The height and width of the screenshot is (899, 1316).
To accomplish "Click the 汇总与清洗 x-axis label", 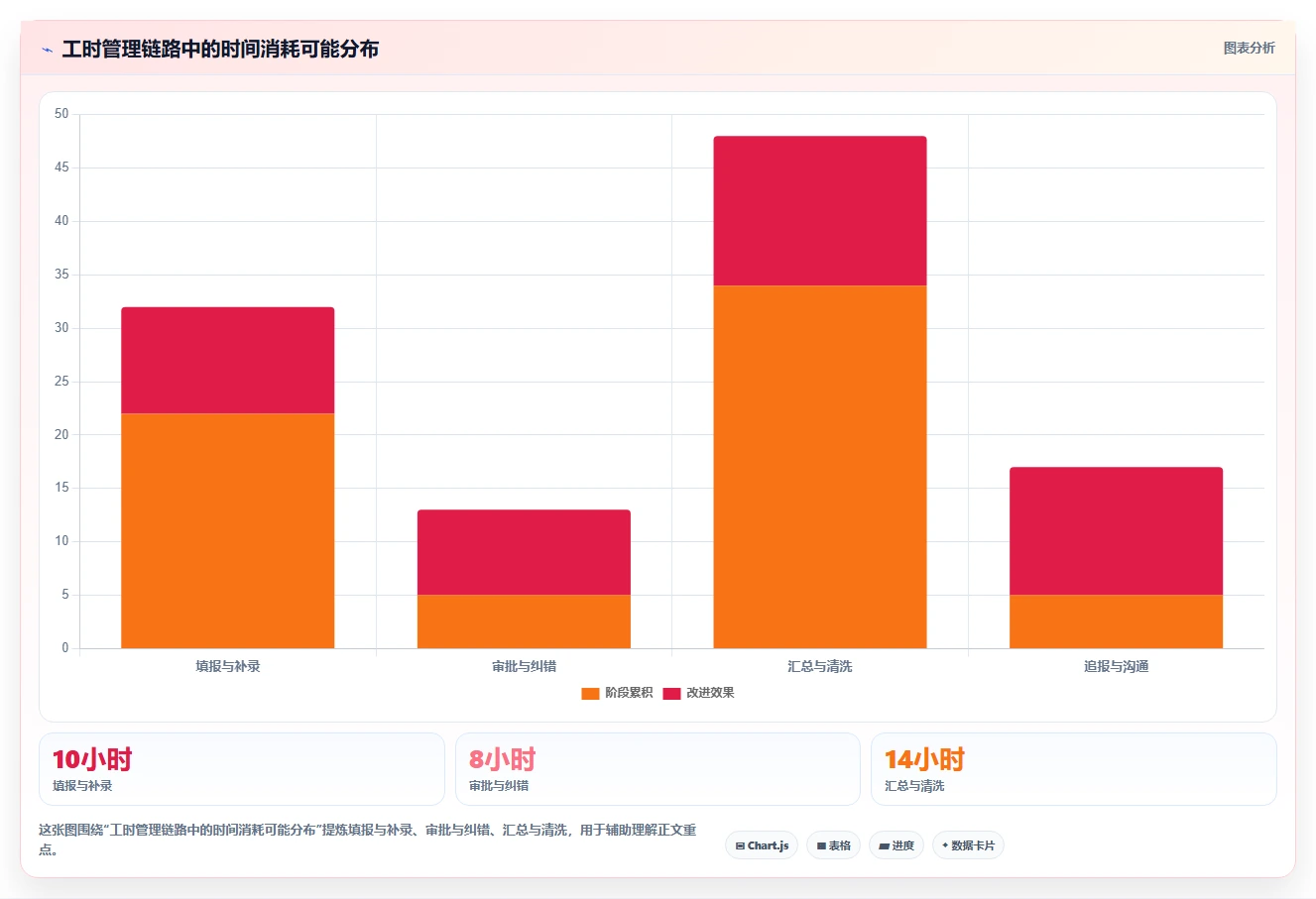I will coord(820,666).
